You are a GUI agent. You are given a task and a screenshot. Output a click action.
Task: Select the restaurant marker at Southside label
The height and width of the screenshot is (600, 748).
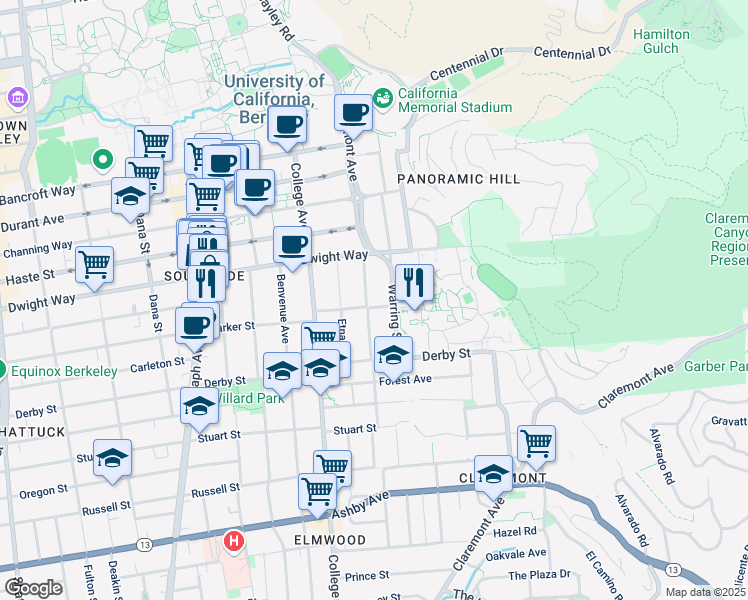pos(207,284)
